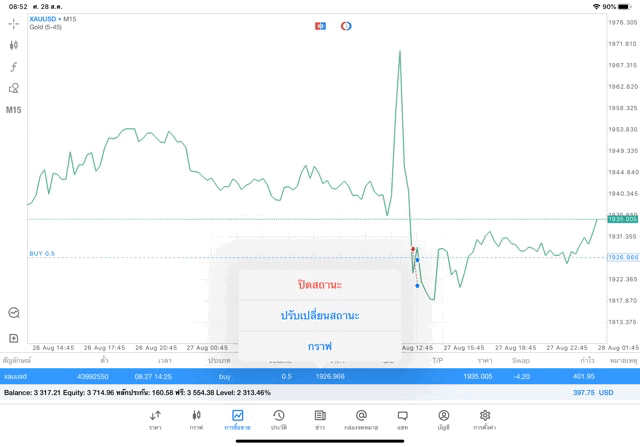Viewport: 640px width, 447px height.
Task: Open the drawing objects shapes tool
Action: click(x=14, y=88)
